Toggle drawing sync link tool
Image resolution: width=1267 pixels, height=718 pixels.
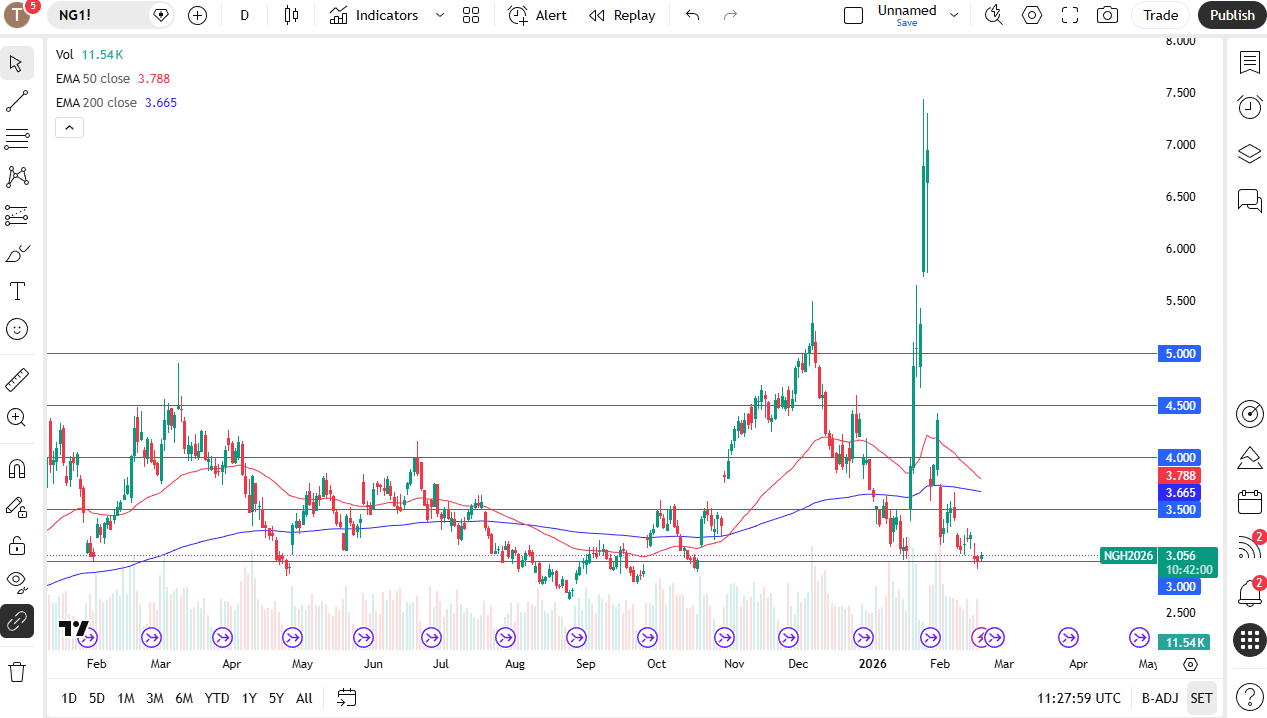[x=17, y=621]
